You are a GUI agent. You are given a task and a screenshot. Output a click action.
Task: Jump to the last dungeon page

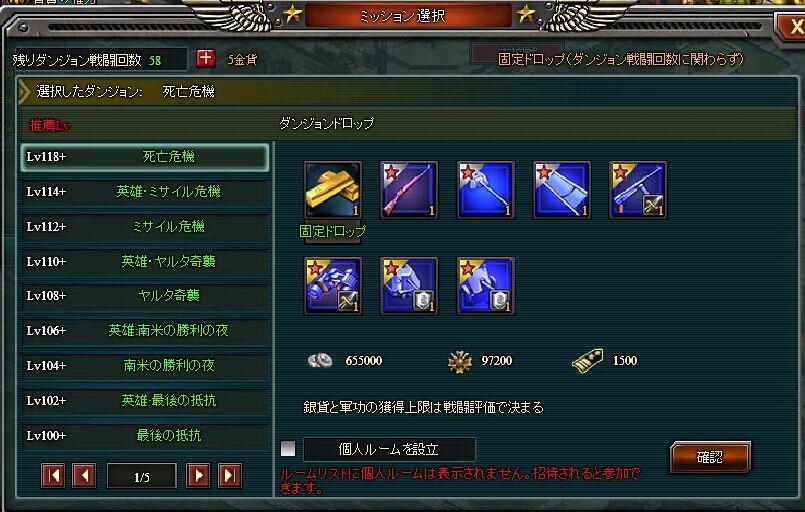(x=229, y=476)
